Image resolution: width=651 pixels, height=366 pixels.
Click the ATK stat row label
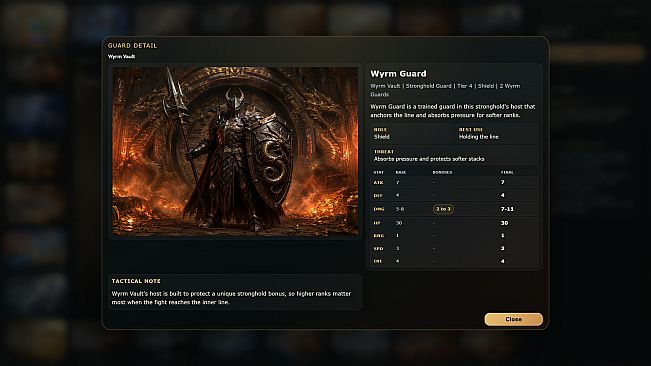378,182
